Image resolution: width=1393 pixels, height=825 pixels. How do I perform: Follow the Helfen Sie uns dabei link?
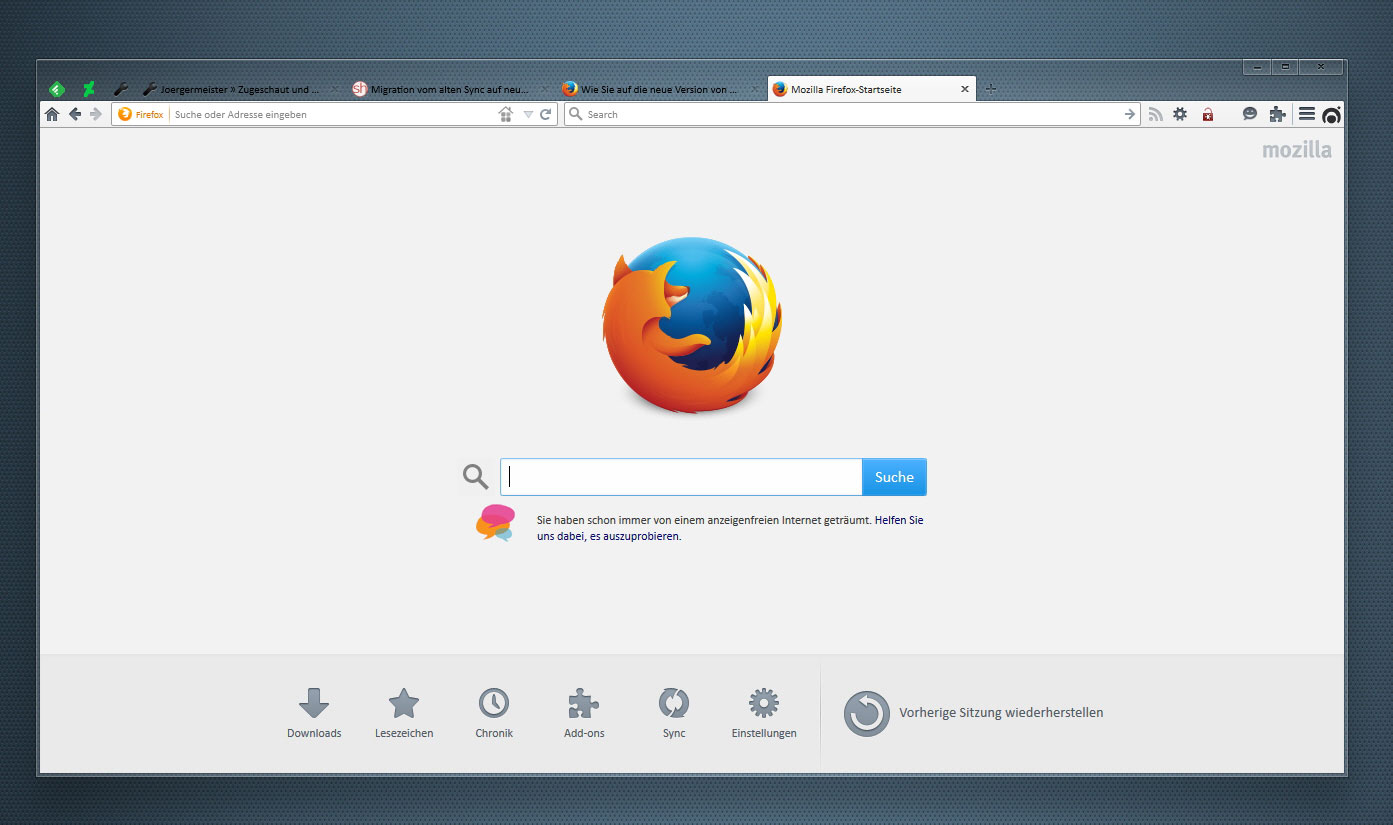730,528
